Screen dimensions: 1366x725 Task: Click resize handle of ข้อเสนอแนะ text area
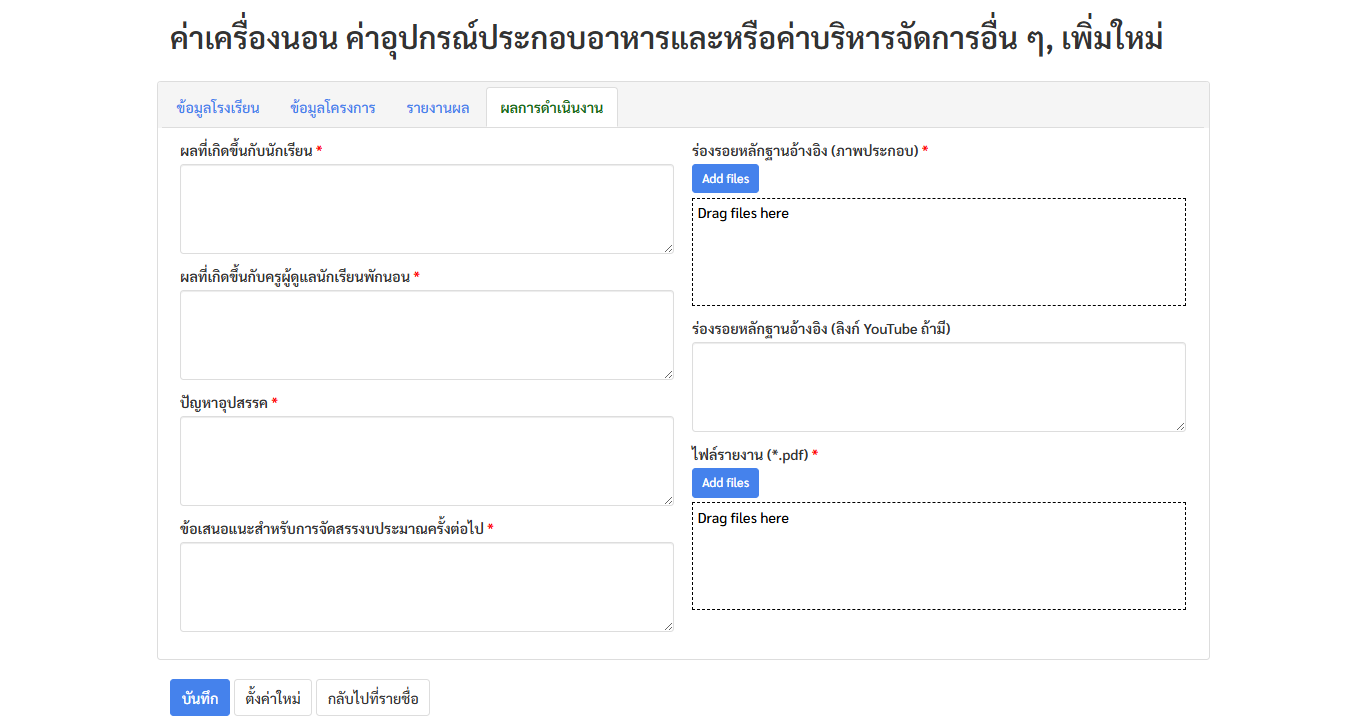point(668,626)
